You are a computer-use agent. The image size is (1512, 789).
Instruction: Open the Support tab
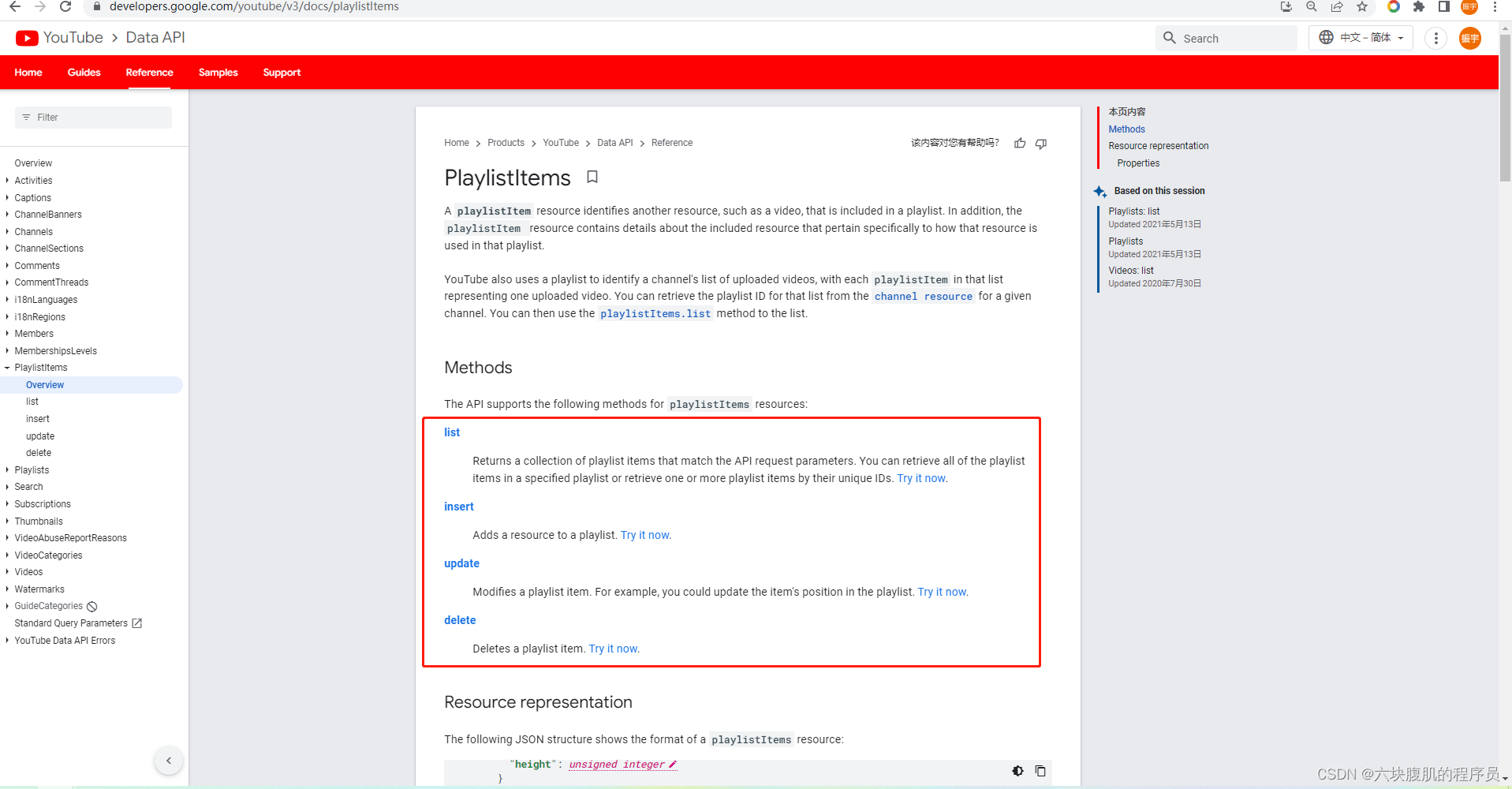[282, 73]
